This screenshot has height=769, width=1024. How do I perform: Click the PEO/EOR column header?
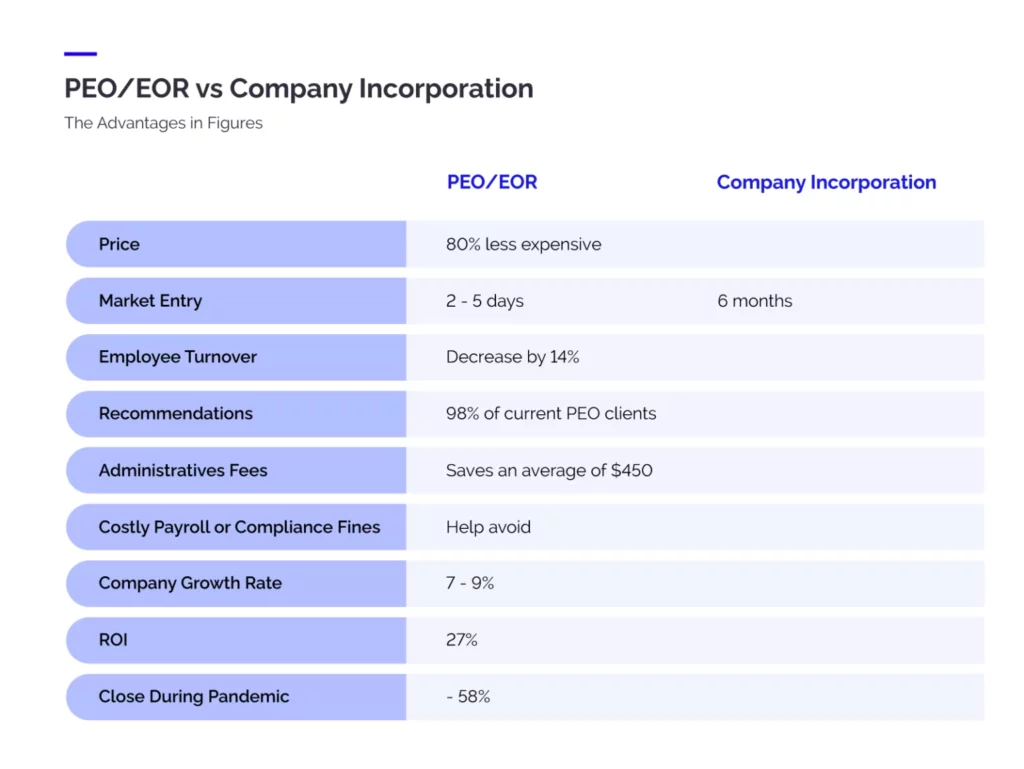(491, 182)
